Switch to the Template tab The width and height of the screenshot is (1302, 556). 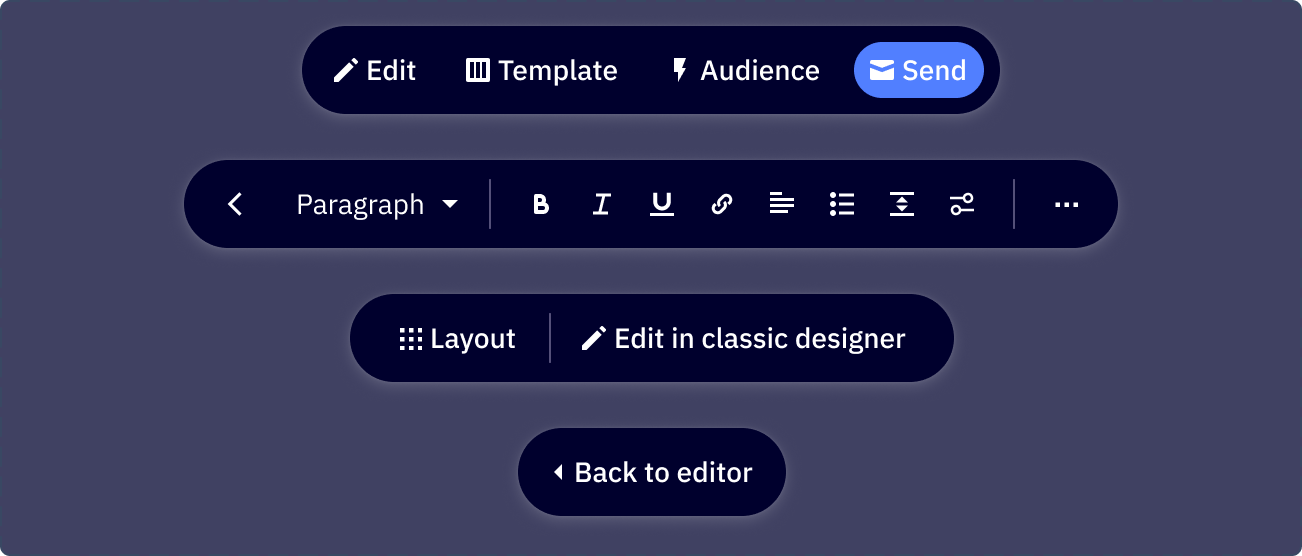coord(541,70)
